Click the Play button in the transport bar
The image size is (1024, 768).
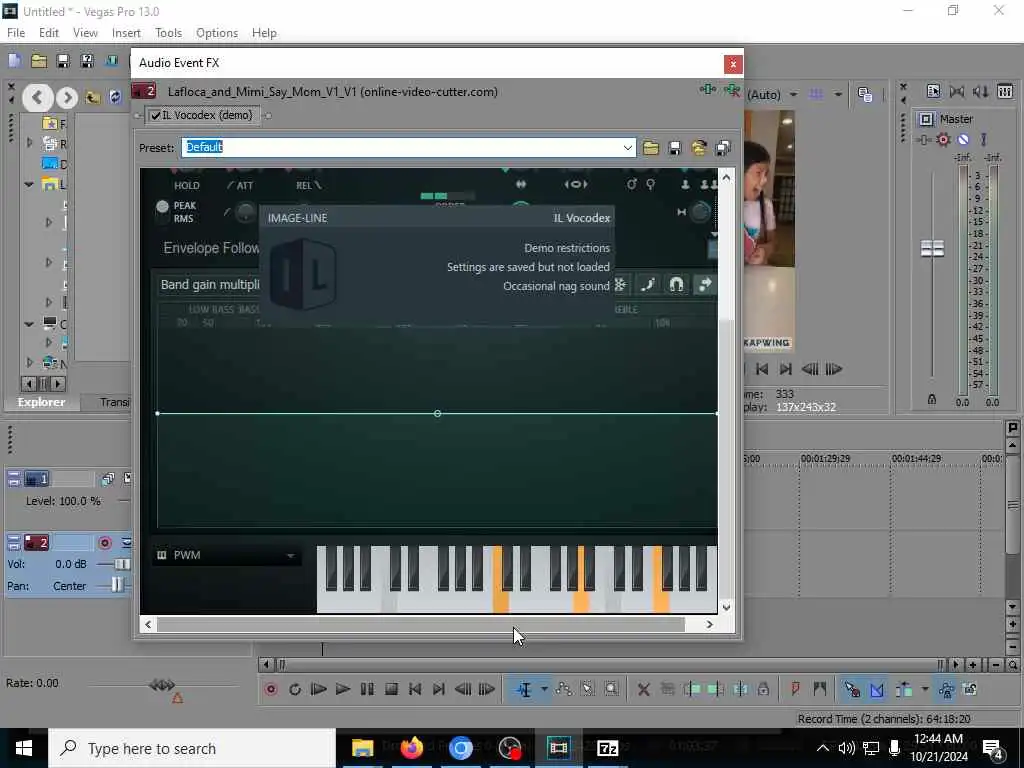(x=342, y=689)
